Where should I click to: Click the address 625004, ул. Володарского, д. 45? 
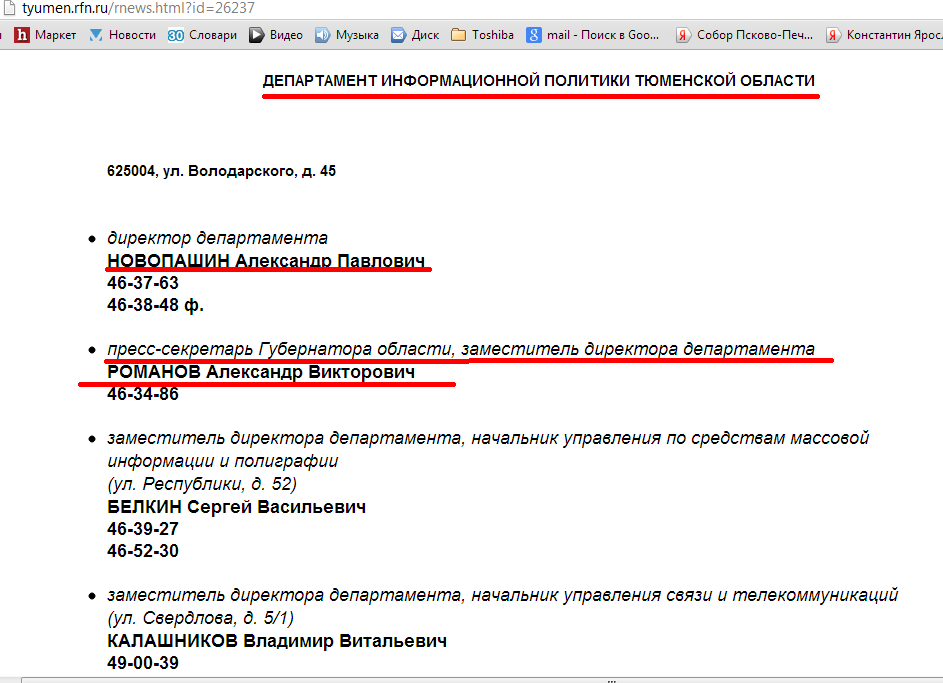coord(221,171)
